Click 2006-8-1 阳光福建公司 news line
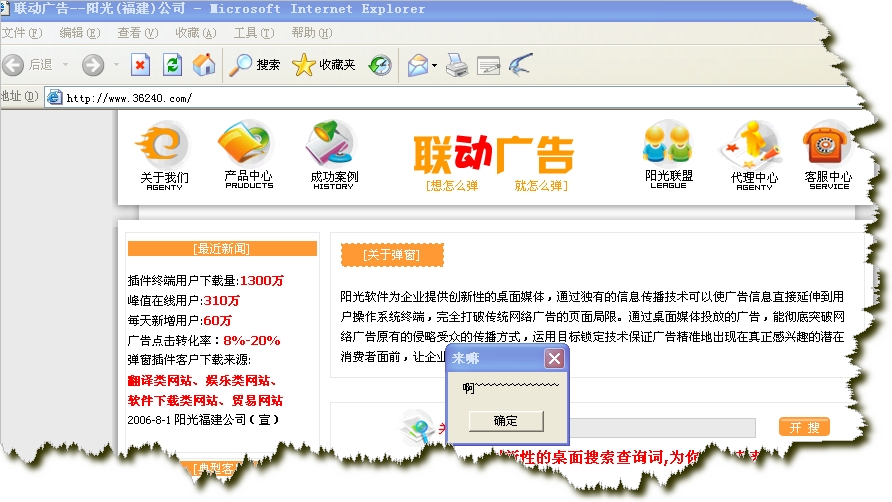 point(204,420)
